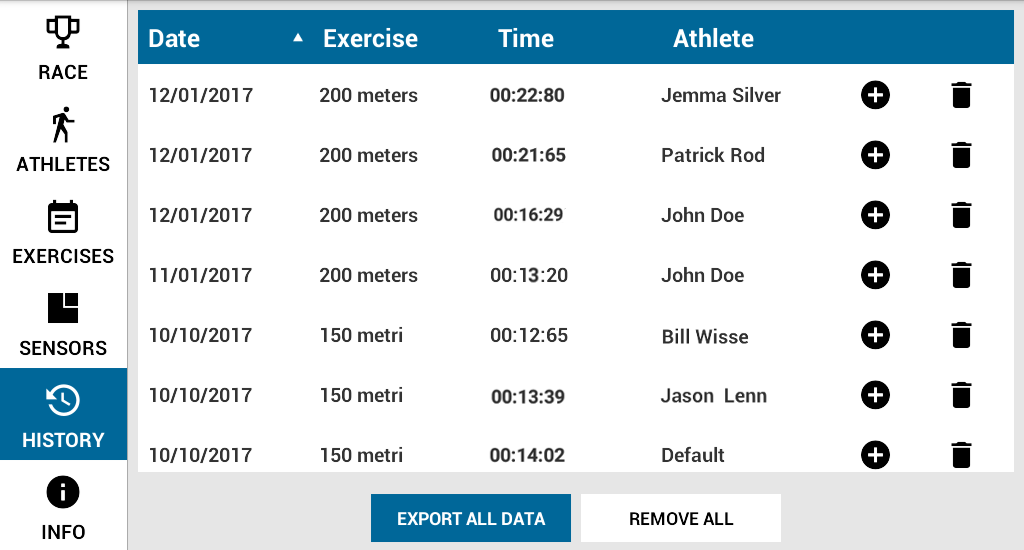Image resolution: width=1024 pixels, height=550 pixels.
Task: Click the Remove All button
Action: tap(681, 518)
